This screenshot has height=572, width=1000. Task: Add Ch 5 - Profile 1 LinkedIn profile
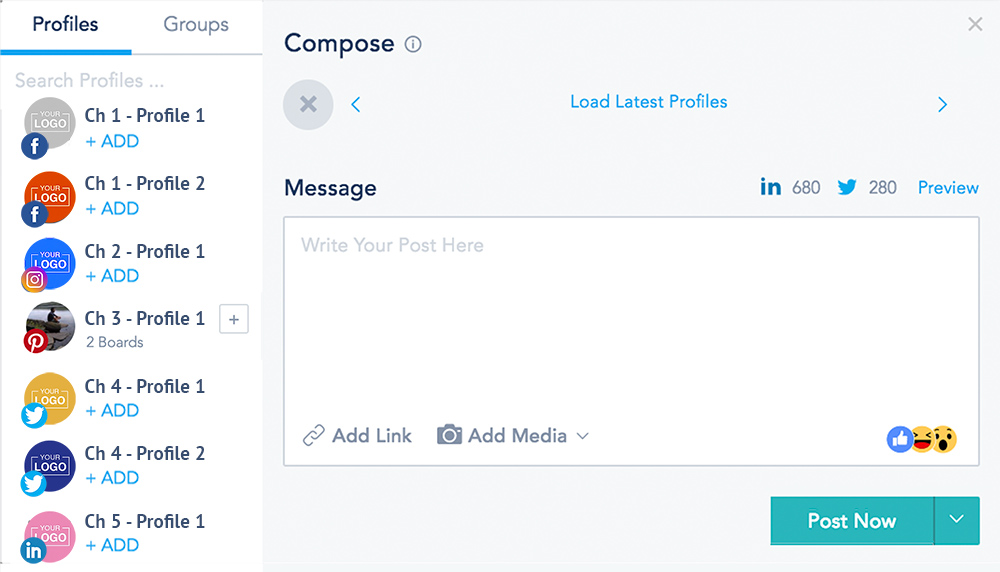112,545
